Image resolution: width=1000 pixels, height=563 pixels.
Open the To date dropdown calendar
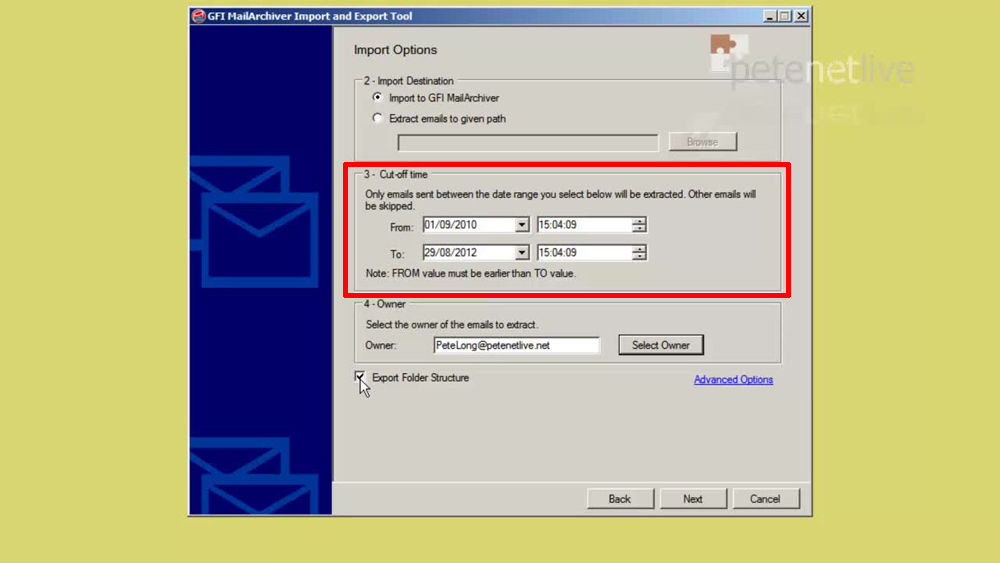(x=522, y=253)
